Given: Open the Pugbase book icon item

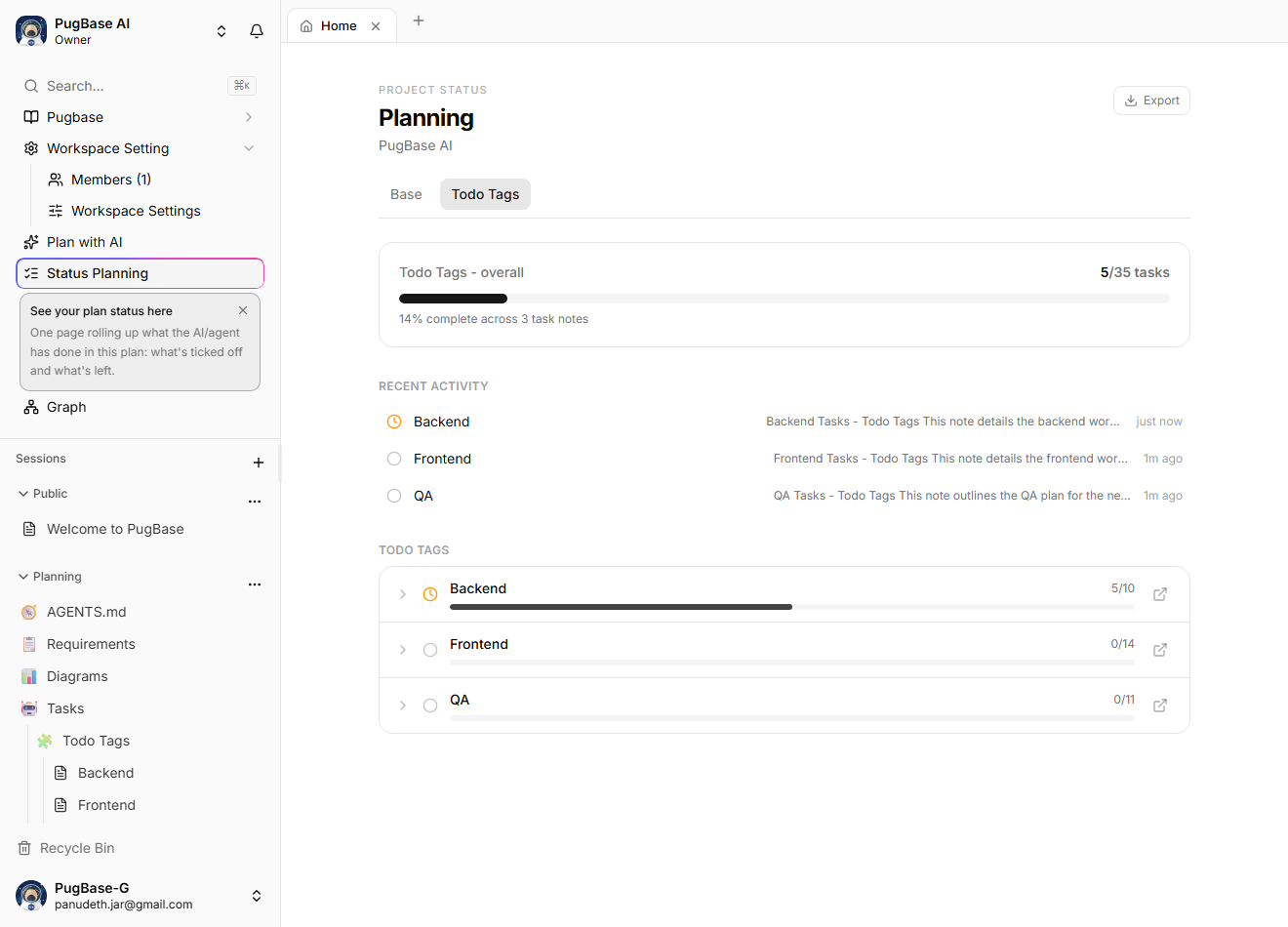Looking at the screenshot, I should 31,117.
